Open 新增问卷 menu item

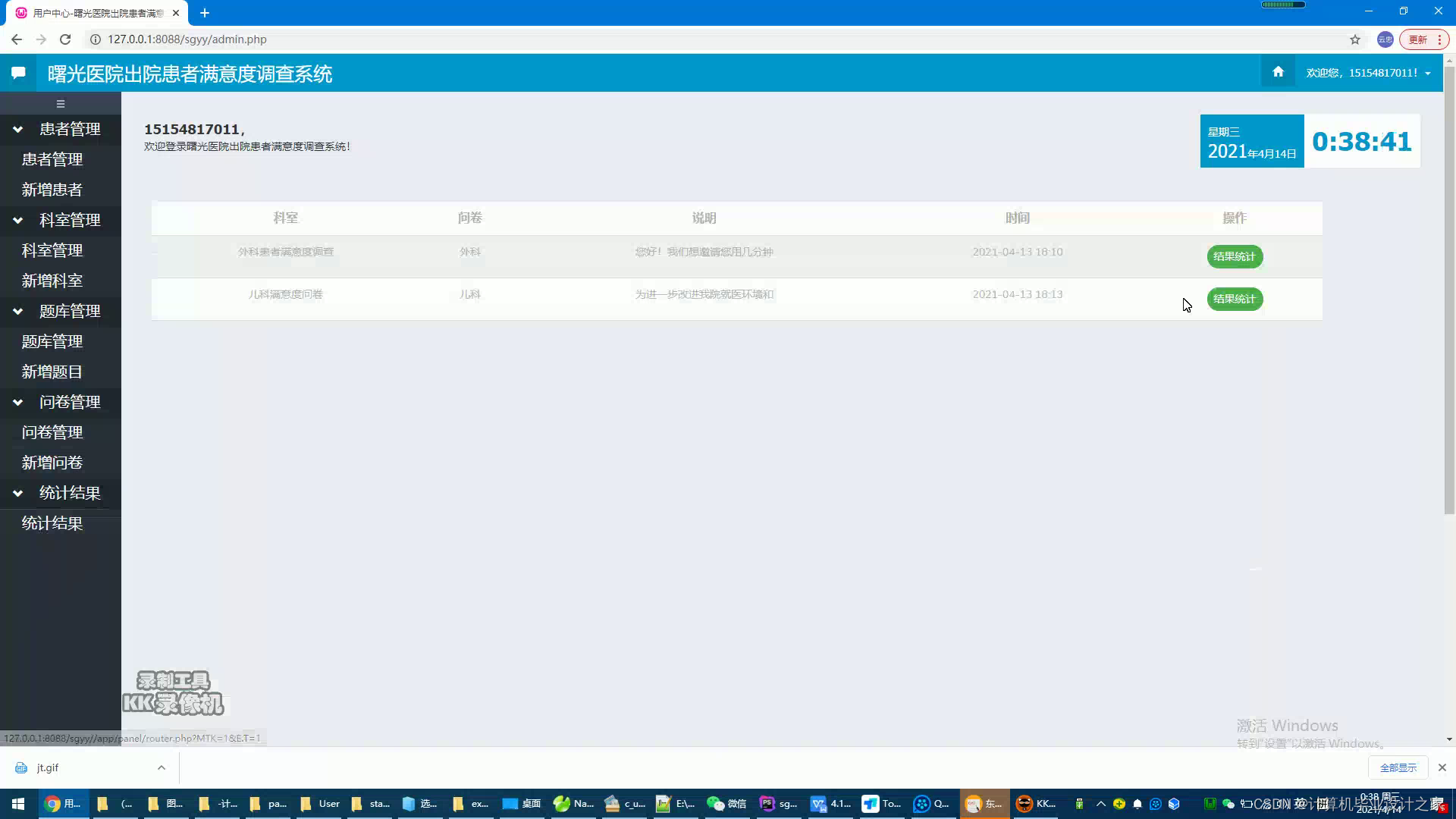(x=52, y=463)
